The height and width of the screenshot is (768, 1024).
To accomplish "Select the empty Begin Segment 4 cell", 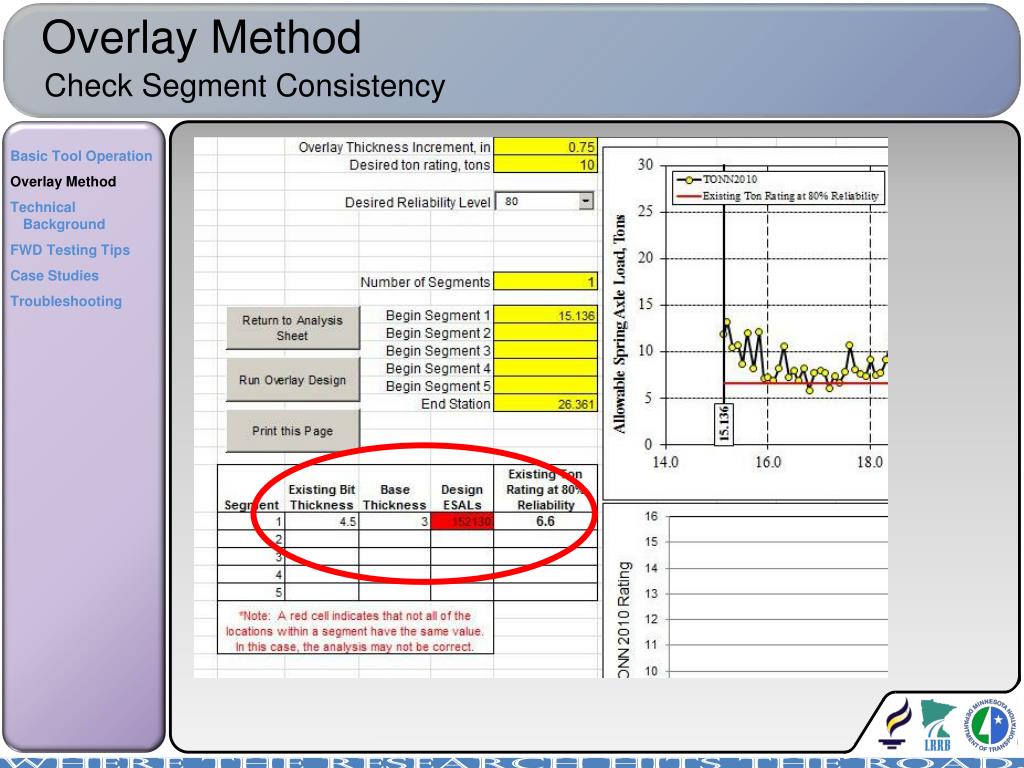I will [545, 368].
